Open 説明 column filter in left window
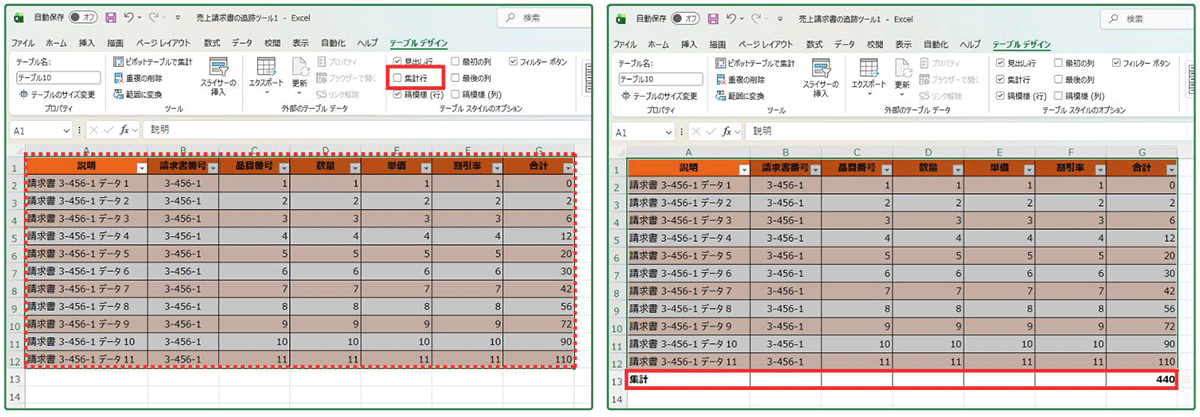The height and width of the screenshot is (417, 1200). tap(141, 168)
